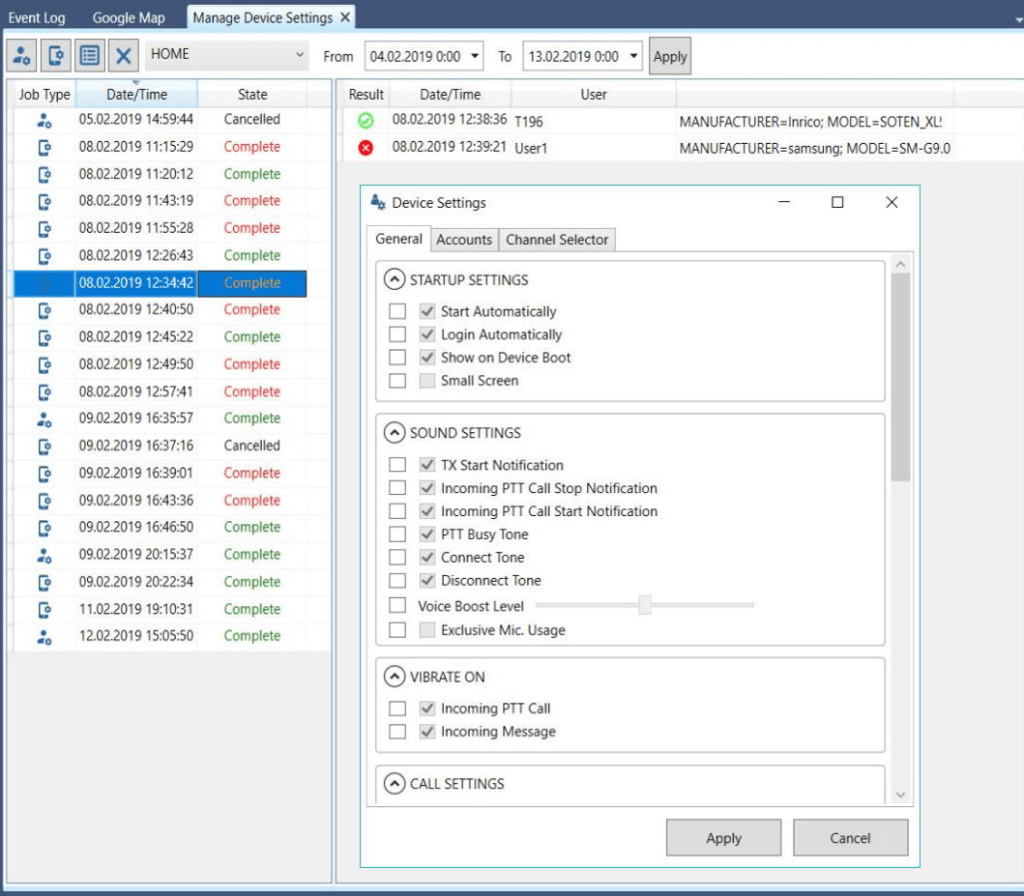Tick left checkbox beside Incoming PTT Call vibrate
Screen dimensions: 1024x896
[x=397, y=709]
